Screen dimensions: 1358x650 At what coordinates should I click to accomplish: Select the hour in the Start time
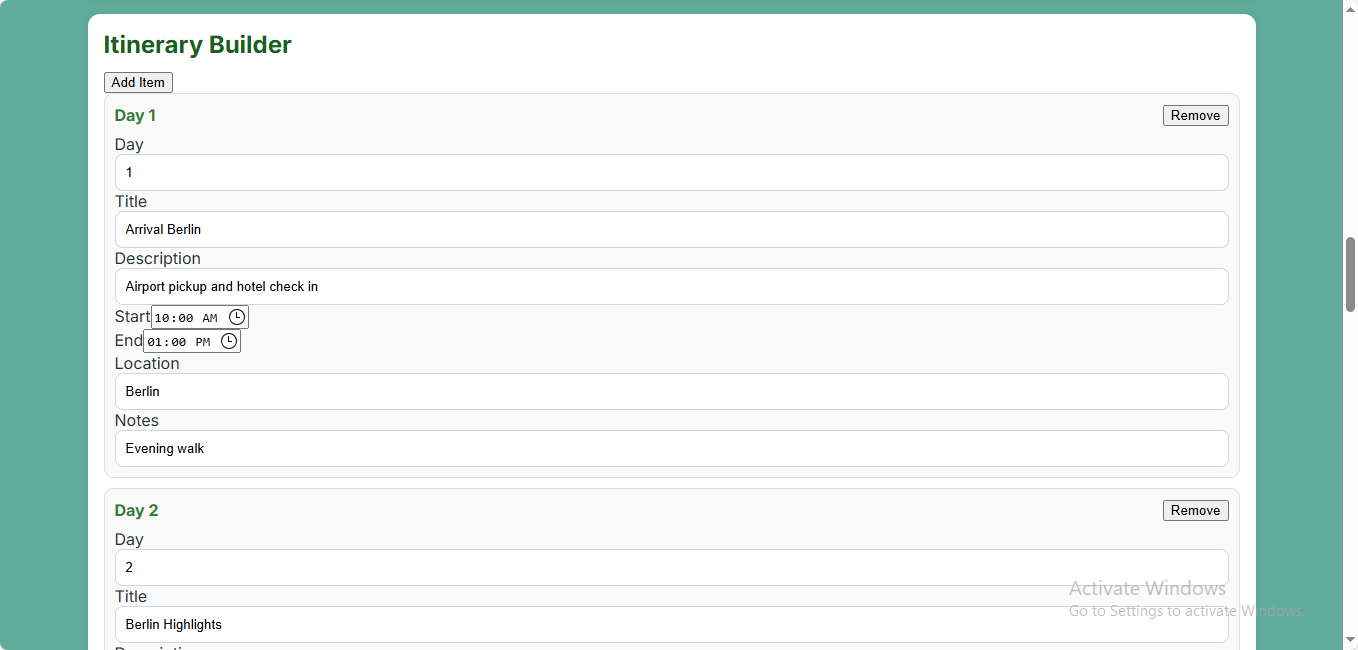(x=161, y=318)
